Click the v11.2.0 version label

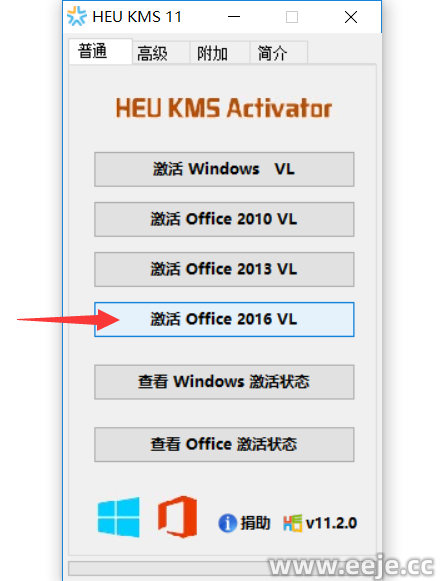pyautogui.click(x=331, y=523)
